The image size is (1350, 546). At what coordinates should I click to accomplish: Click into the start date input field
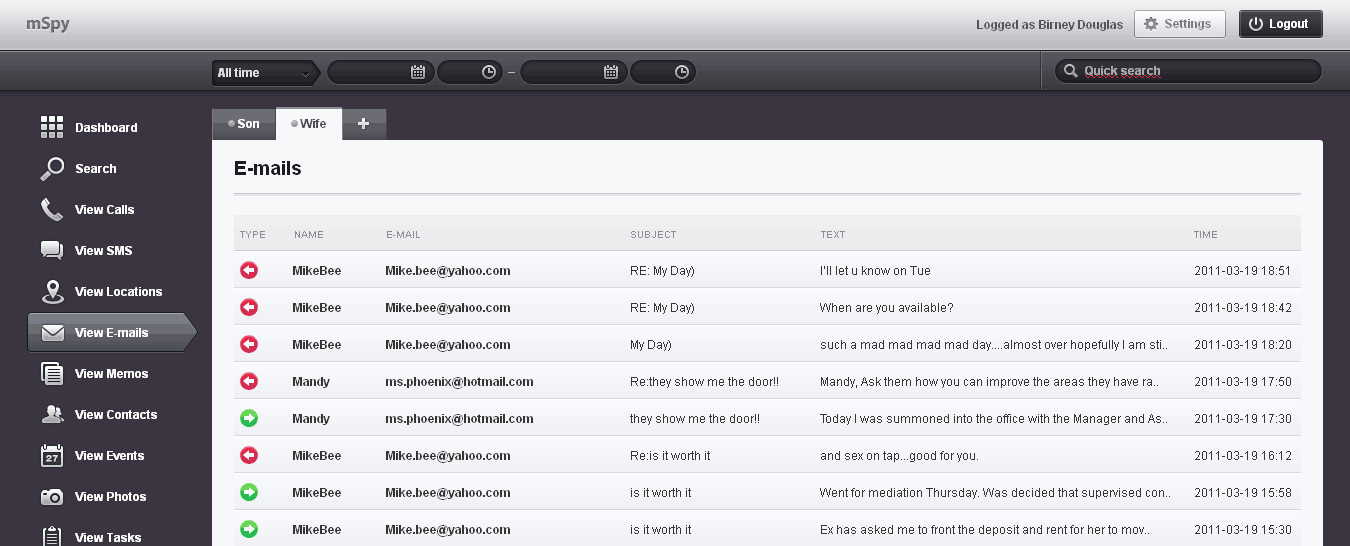pyautogui.click(x=380, y=72)
